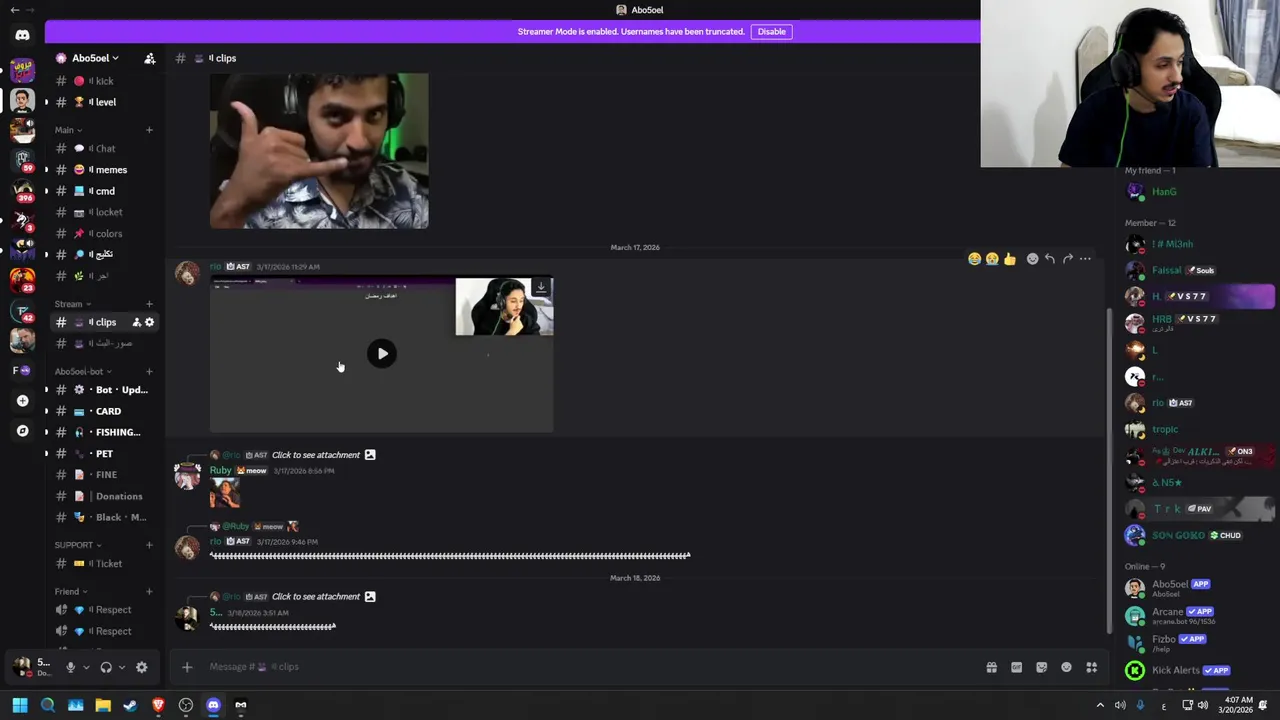Open the emoji picker in message bar
Viewport: 1280px width, 720px height.
(x=1066, y=667)
